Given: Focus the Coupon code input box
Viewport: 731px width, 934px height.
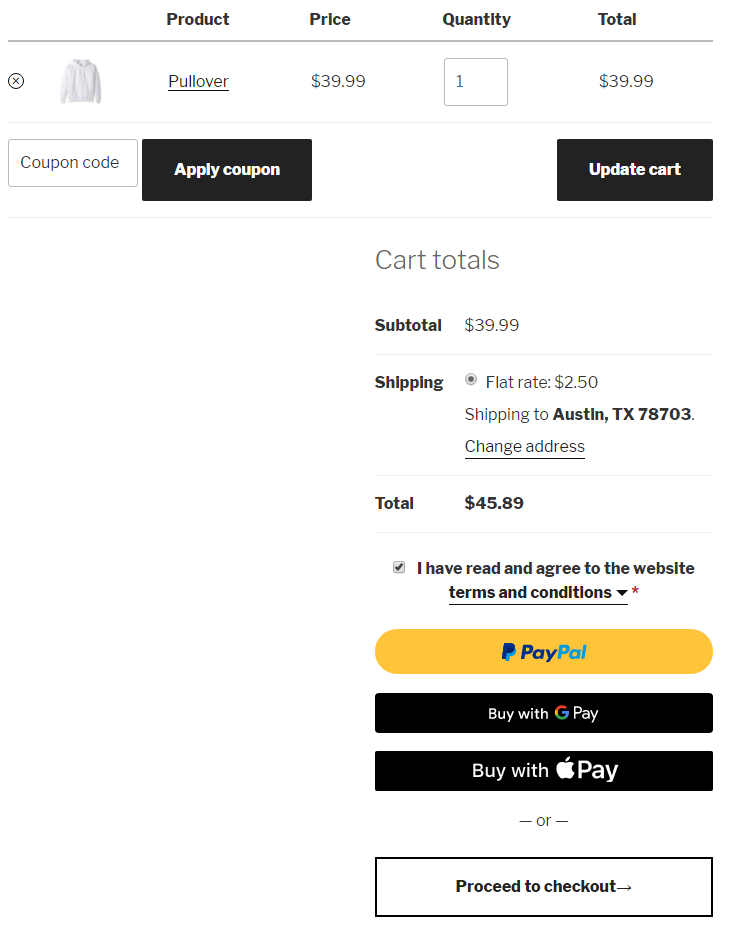Looking at the screenshot, I should (73, 163).
